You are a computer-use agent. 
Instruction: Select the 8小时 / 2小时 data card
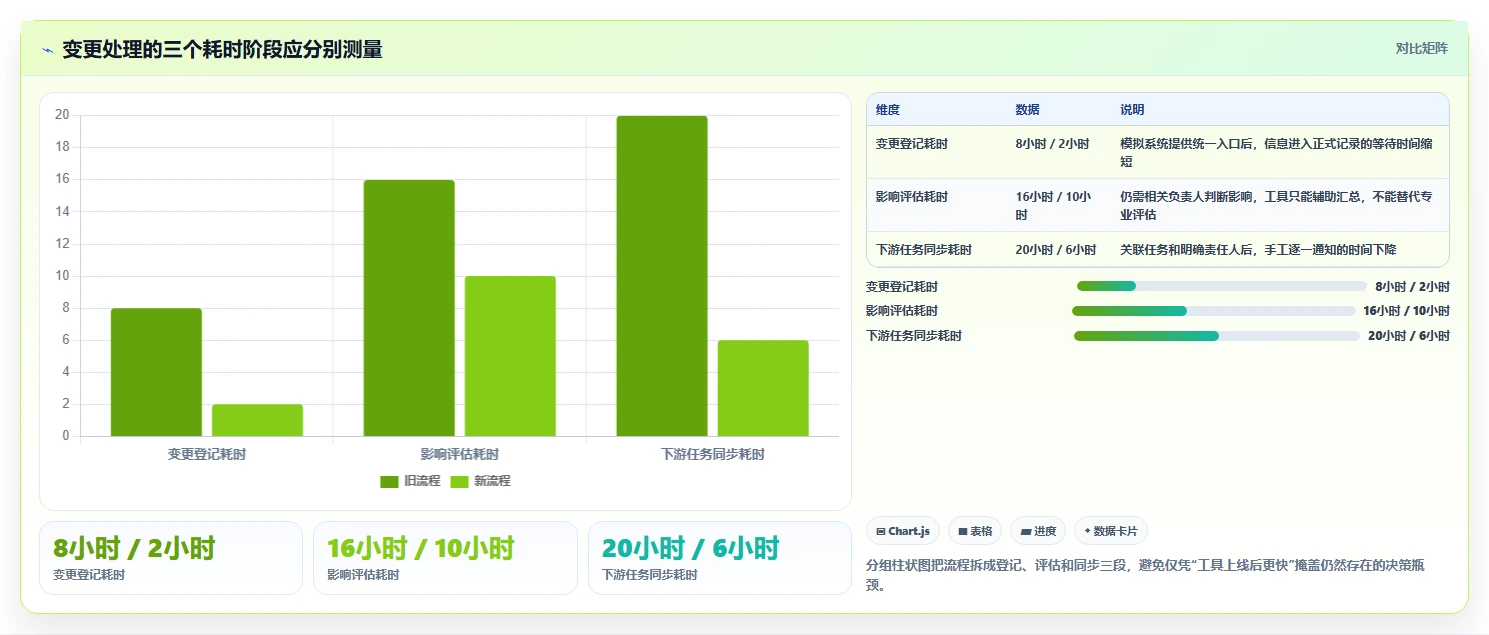(x=171, y=558)
